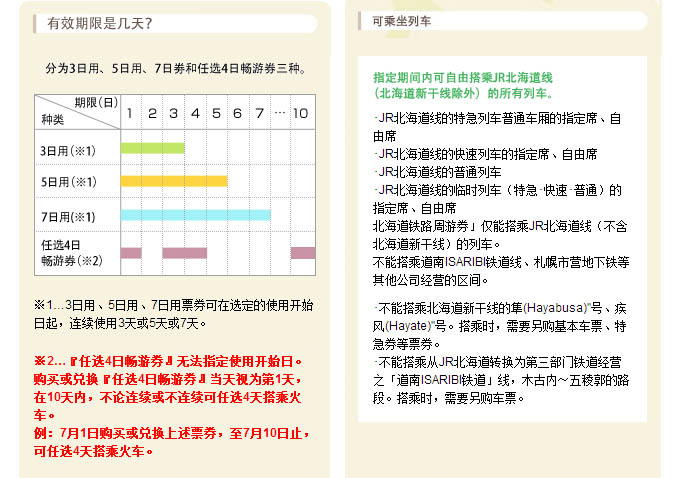The height and width of the screenshot is (478, 682).
Task: Click the 任选4日畅游券(※2) row label
Action: coord(72,253)
